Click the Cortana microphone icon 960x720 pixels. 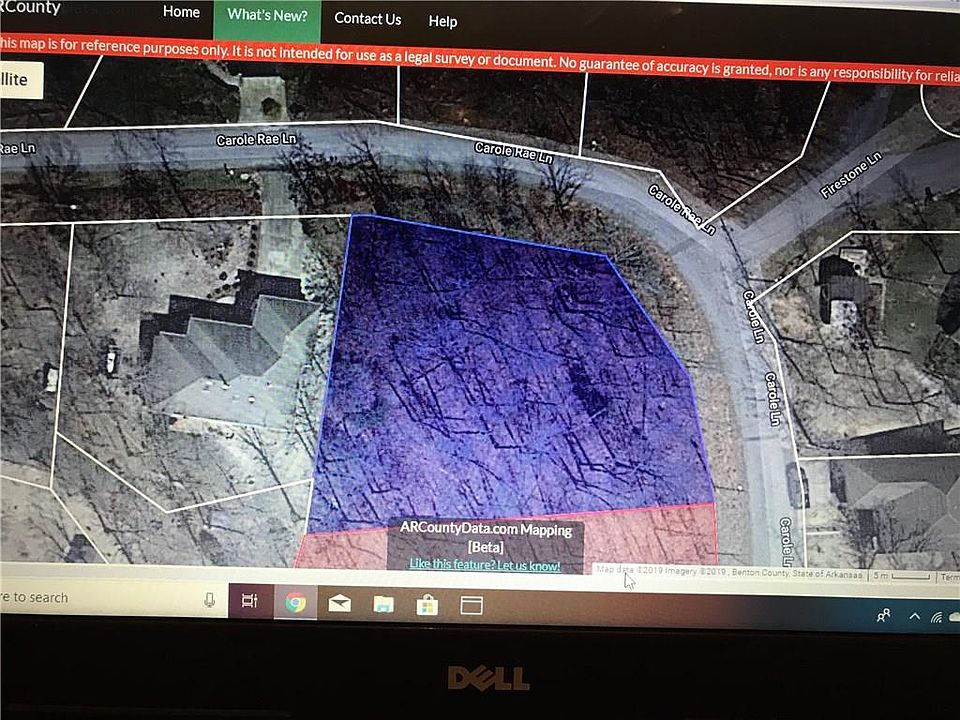(210, 599)
